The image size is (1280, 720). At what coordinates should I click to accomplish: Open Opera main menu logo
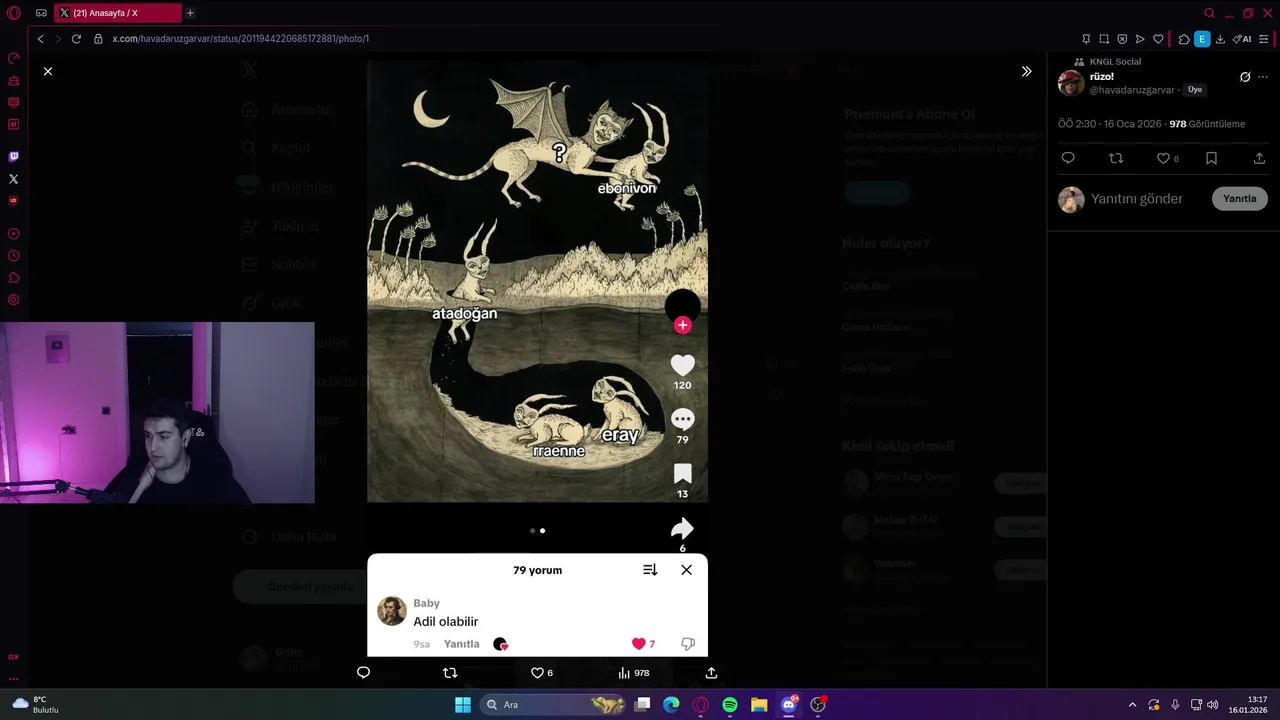tap(13, 13)
